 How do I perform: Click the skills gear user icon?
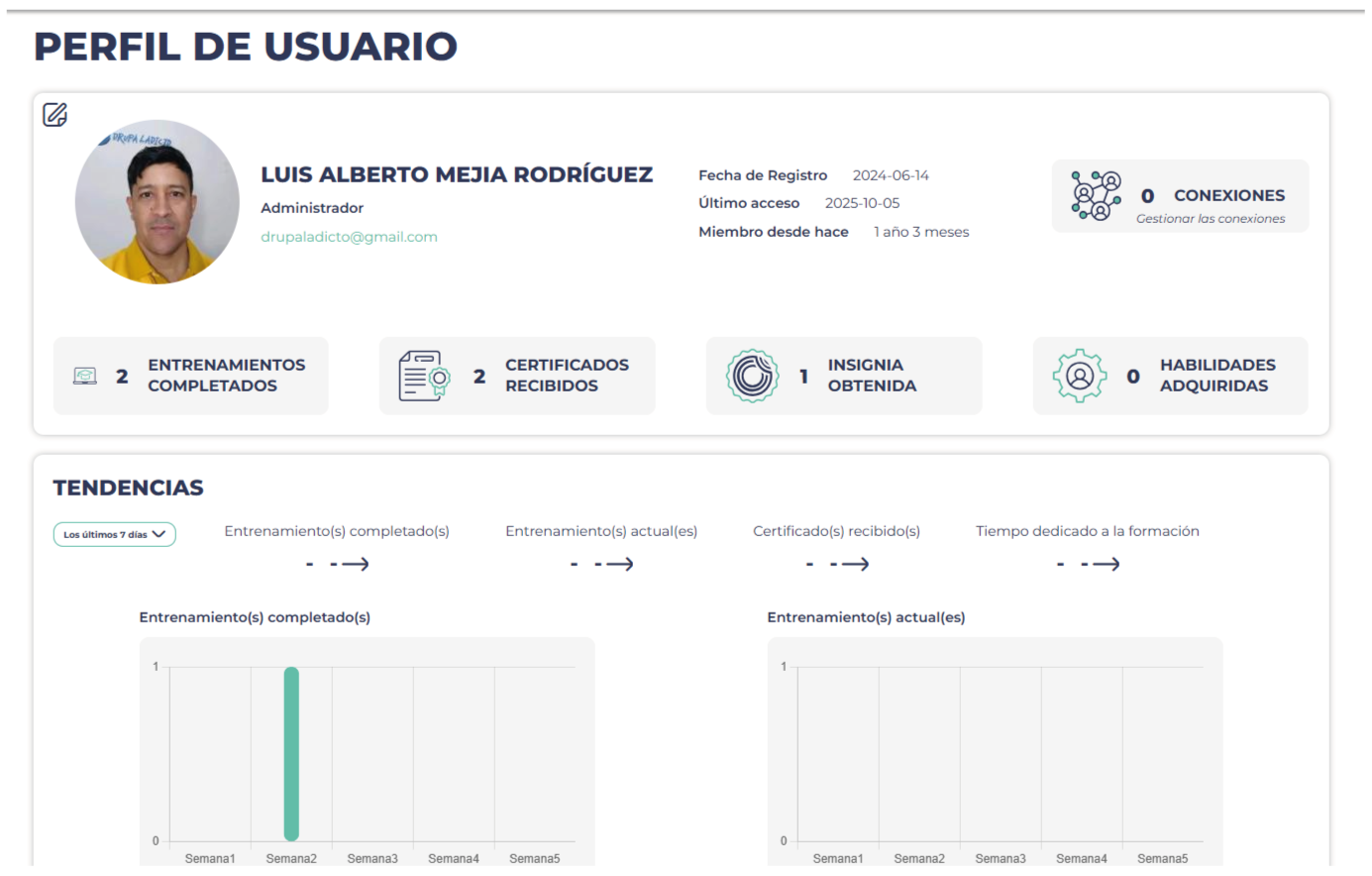click(1079, 377)
